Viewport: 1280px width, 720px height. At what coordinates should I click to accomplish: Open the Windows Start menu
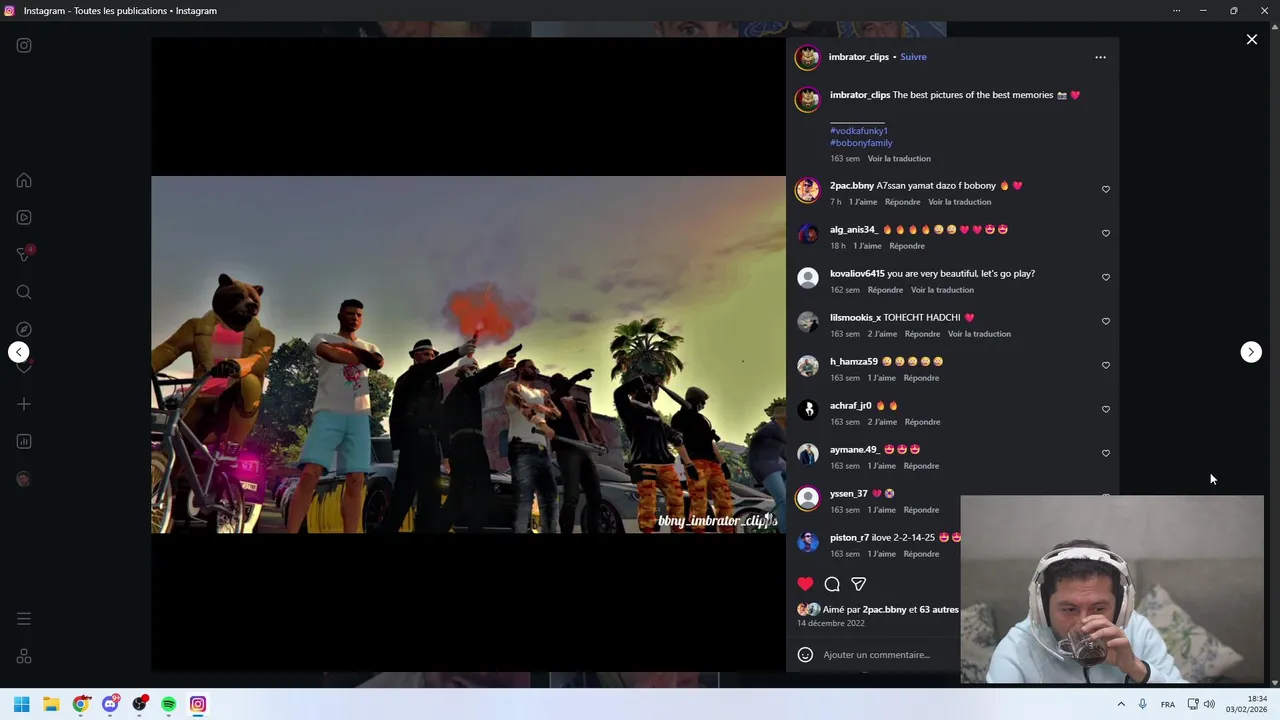[22, 704]
